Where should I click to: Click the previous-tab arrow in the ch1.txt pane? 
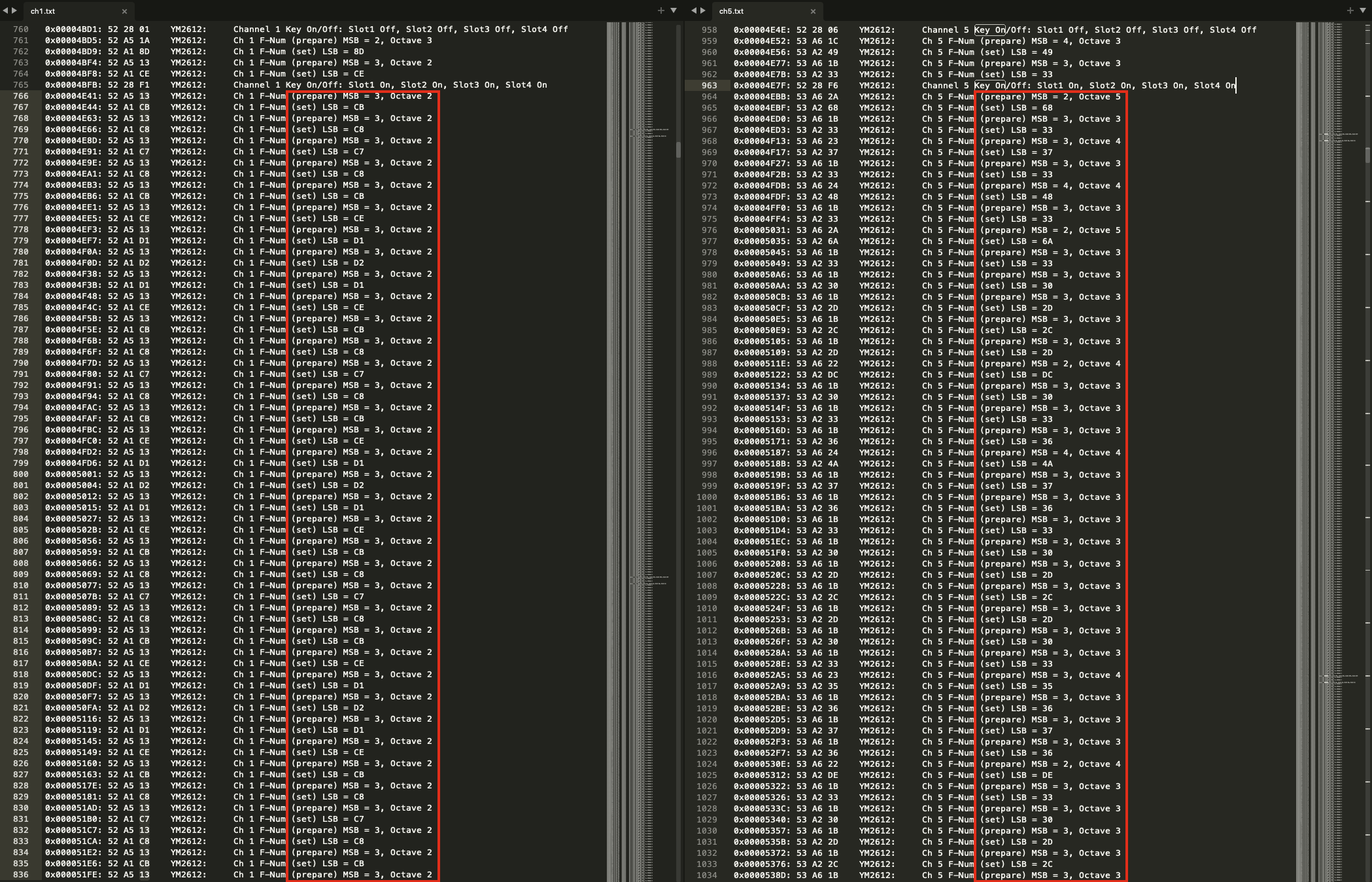point(5,10)
